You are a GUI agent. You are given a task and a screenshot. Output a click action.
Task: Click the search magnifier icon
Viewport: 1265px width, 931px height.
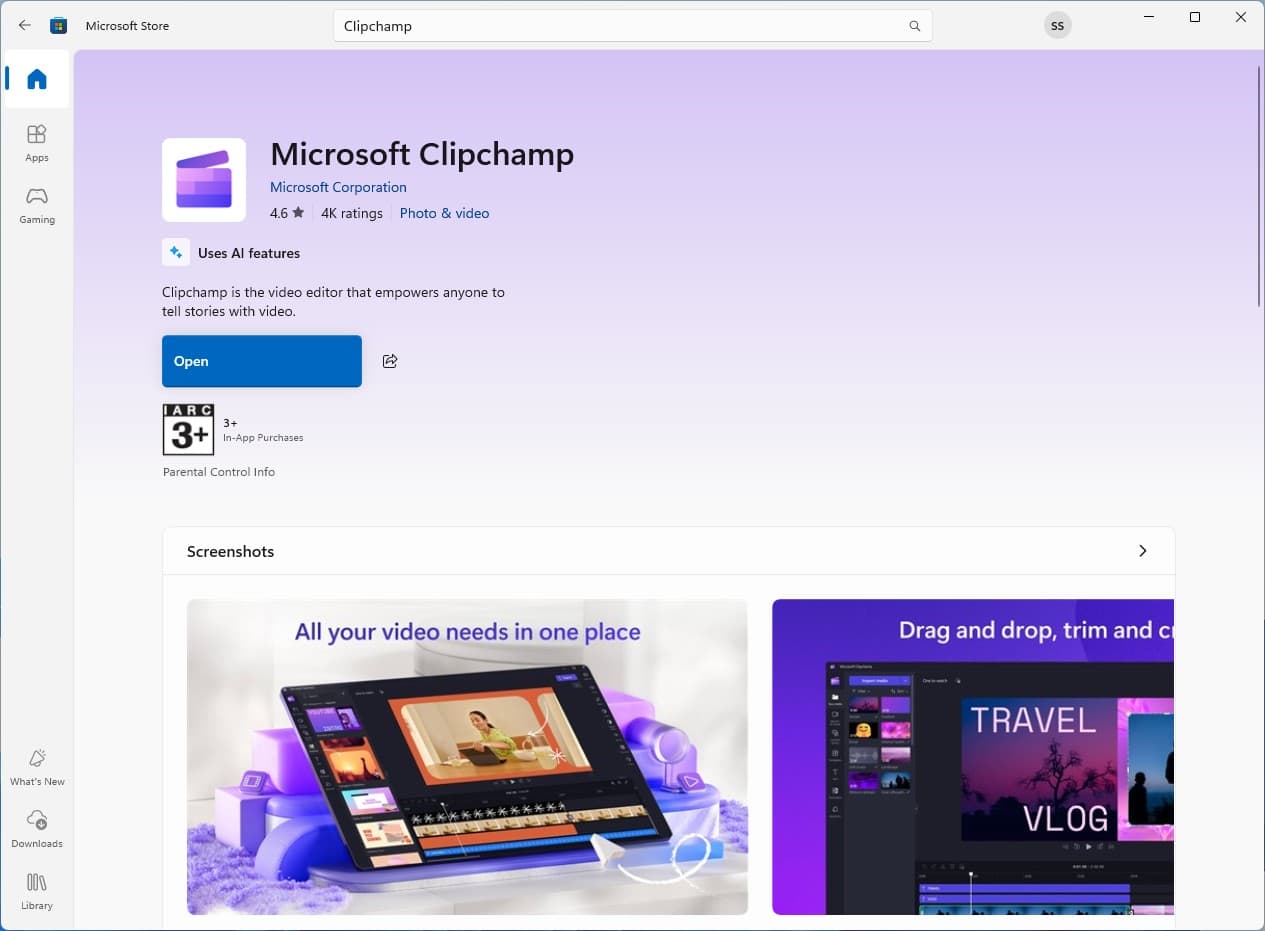[914, 26]
